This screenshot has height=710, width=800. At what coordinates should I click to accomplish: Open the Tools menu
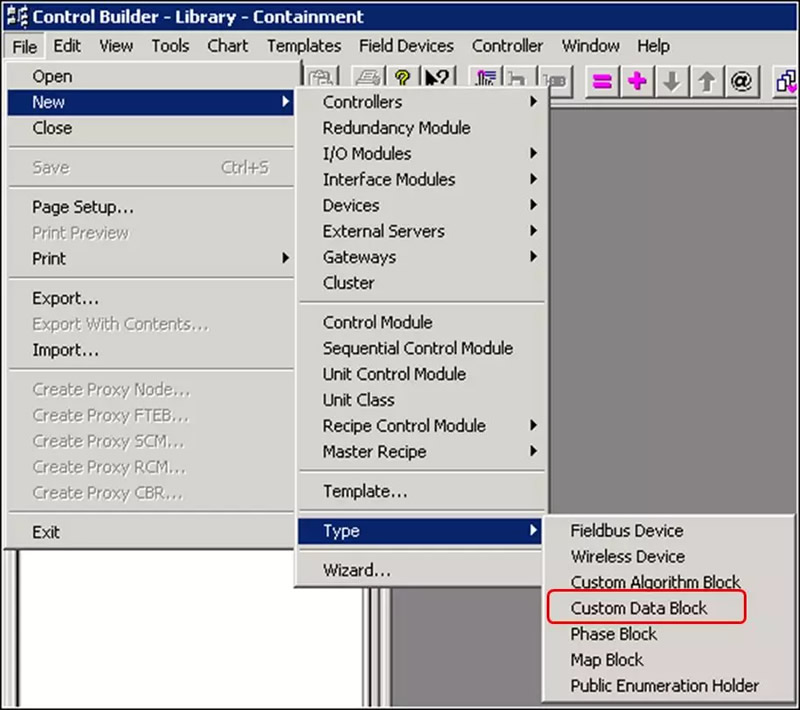(x=170, y=46)
